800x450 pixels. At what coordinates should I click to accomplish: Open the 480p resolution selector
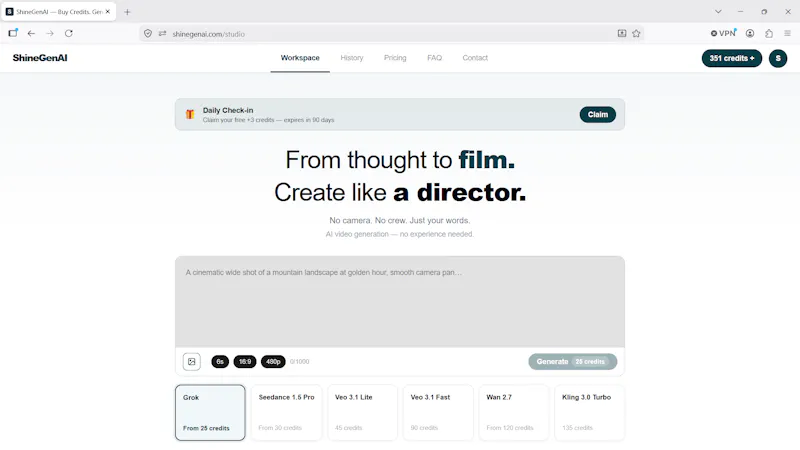coord(273,362)
